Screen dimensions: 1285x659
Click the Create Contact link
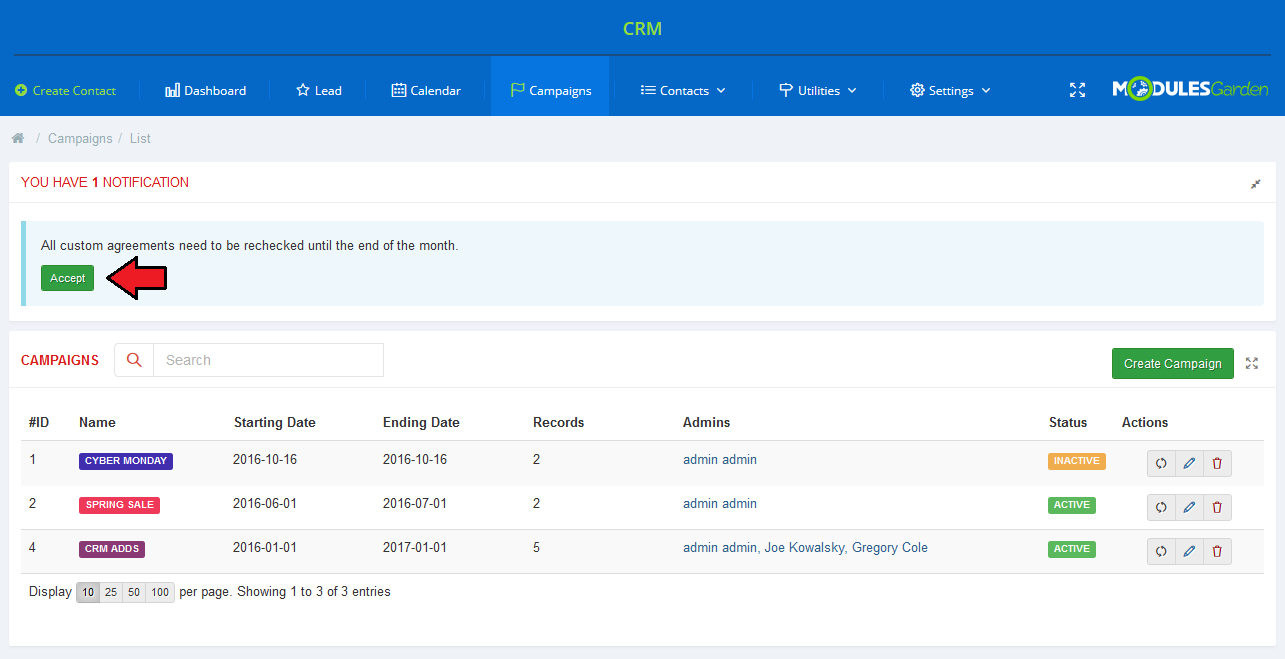coord(66,90)
